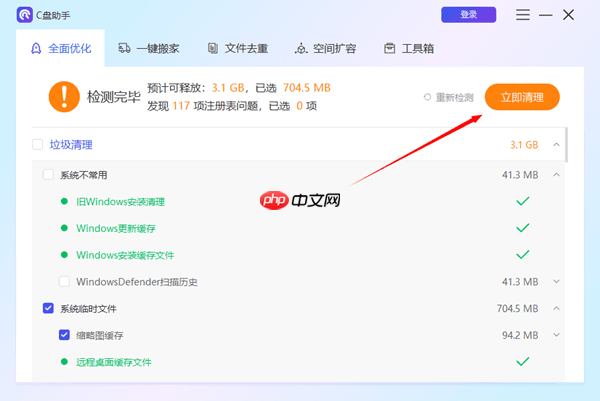Viewport: 600px width, 401px height.
Task: Open the hamburger menu icon
Action: [522, 15]
